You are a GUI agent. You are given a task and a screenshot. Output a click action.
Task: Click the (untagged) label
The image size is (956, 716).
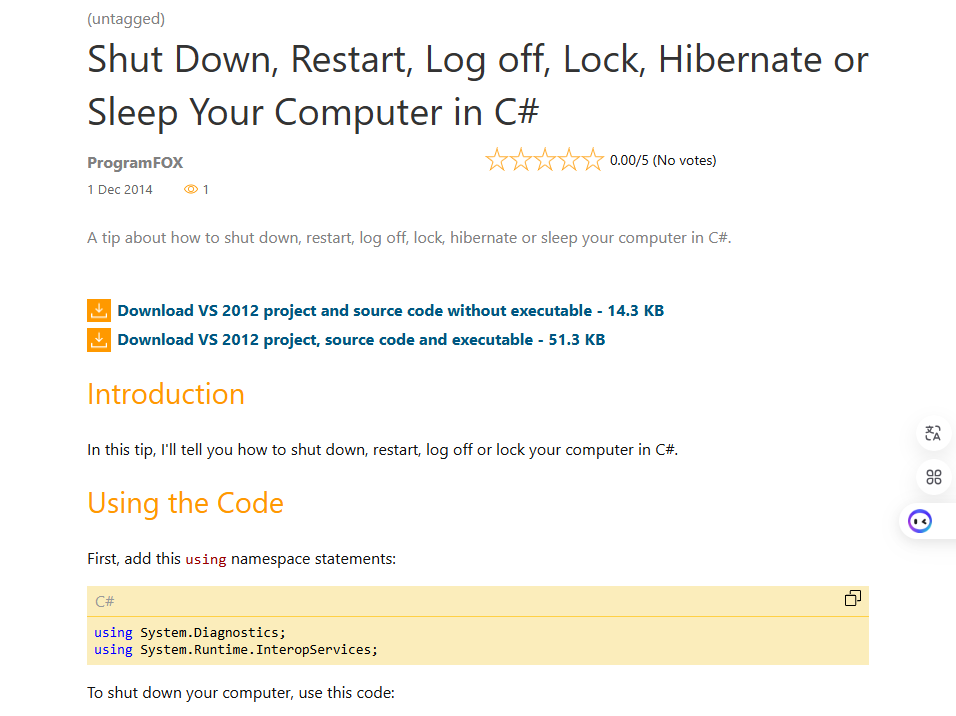click(x=126, y=19)
